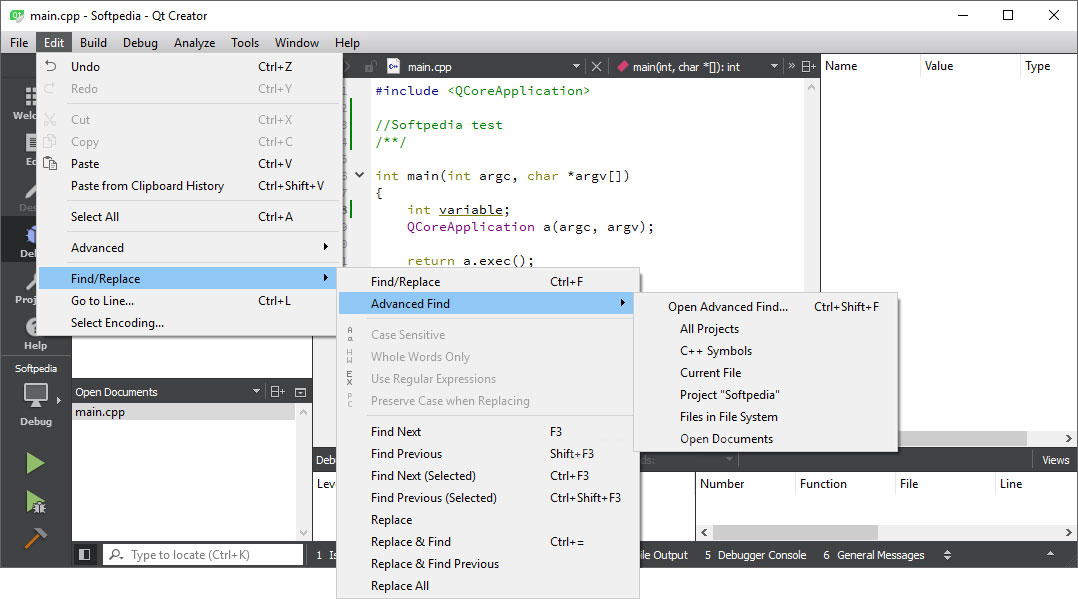Split the editor view icon

(x=808, y=67)
